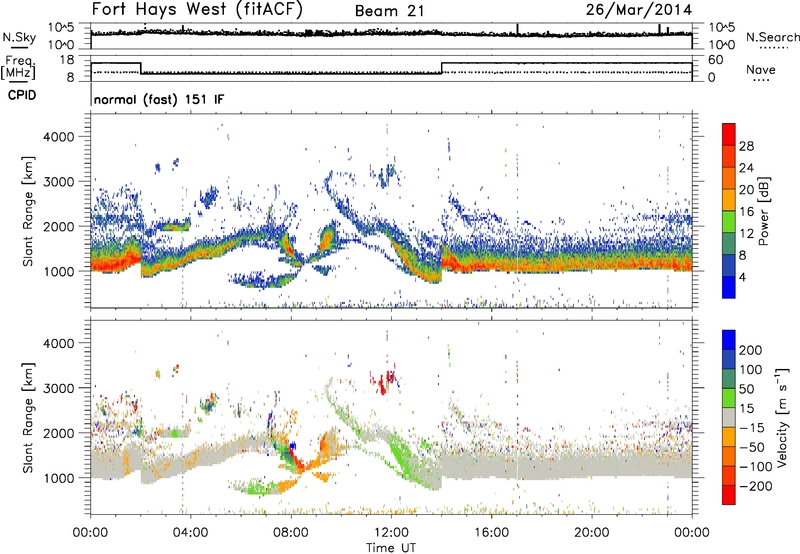
Task: Select the '16:00' time tick label
Action: click(x=491, y=533)
